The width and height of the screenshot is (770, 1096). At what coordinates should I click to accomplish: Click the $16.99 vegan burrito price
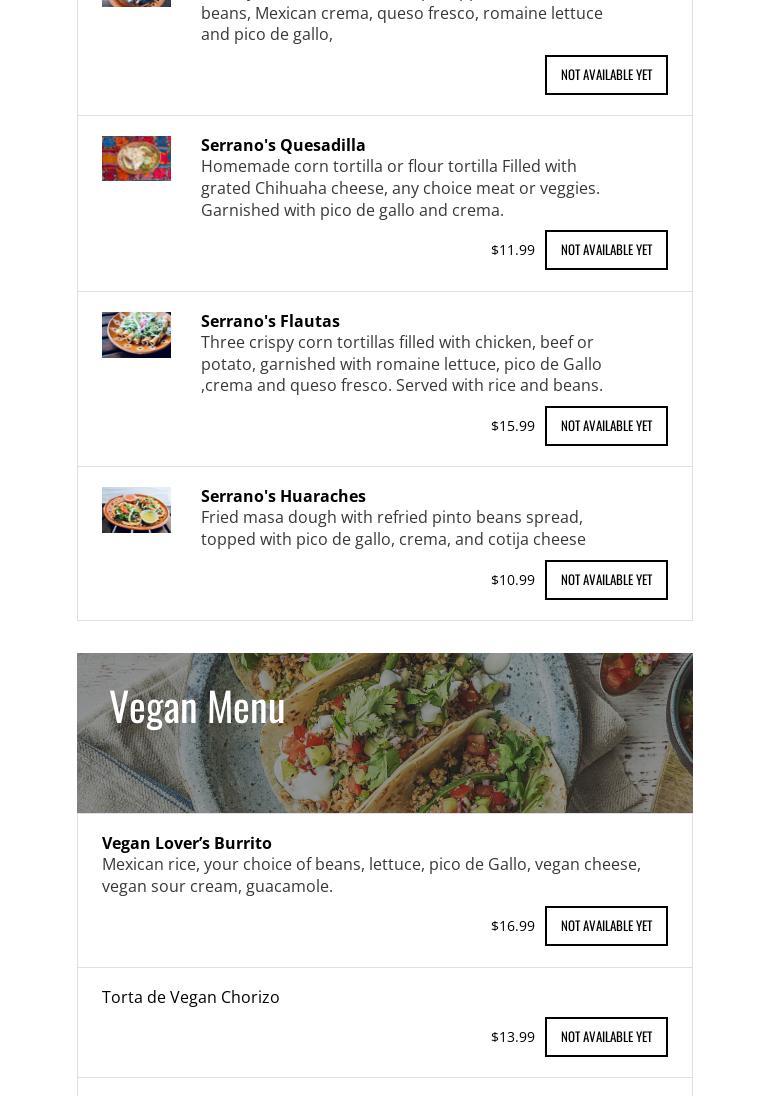(513, 926)
